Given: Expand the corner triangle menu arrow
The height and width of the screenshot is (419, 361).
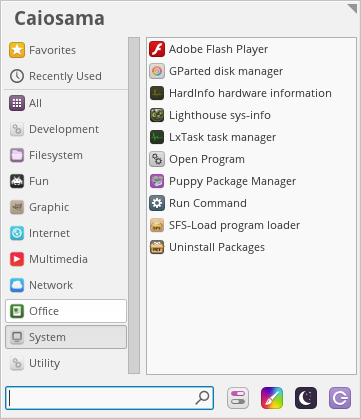Looking at the screenshot, I should (353, 8).
